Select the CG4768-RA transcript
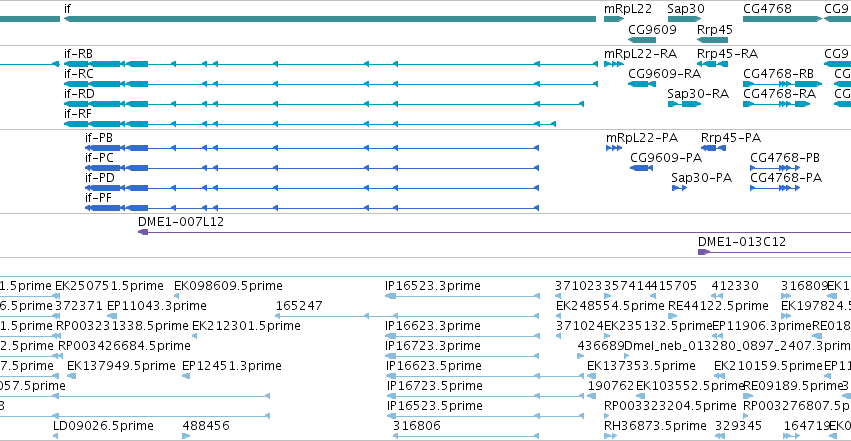Viewport: 851px width, 441px height. coord(777,104)
